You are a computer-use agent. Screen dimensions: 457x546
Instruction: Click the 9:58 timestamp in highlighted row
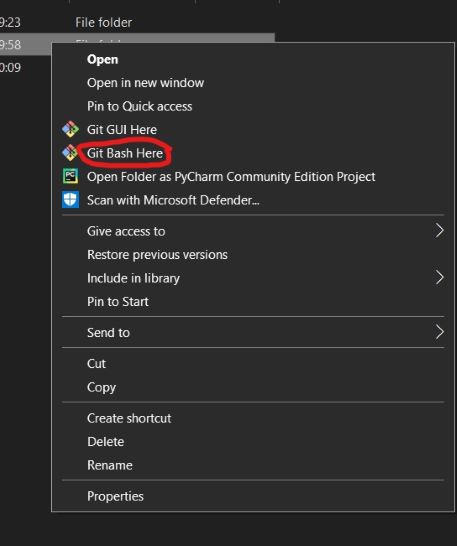click(x=10, y=45)
